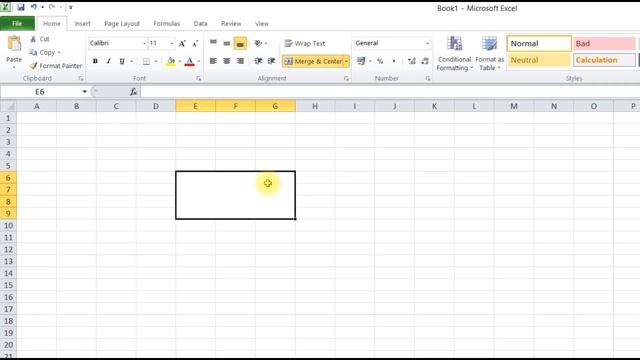Click the Wrap Text button

(x=305, y=43)
